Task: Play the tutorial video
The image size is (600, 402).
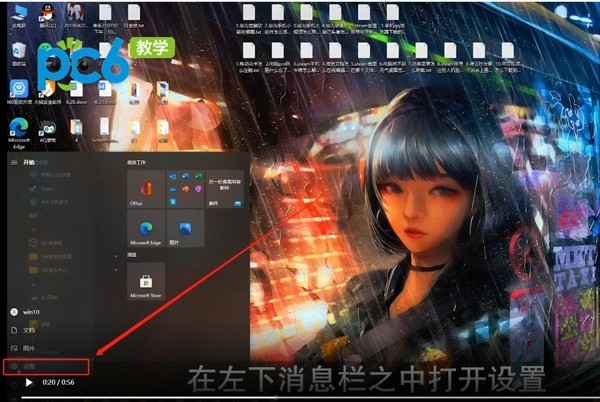Action: pyautogui.click(x=29, y=382)
